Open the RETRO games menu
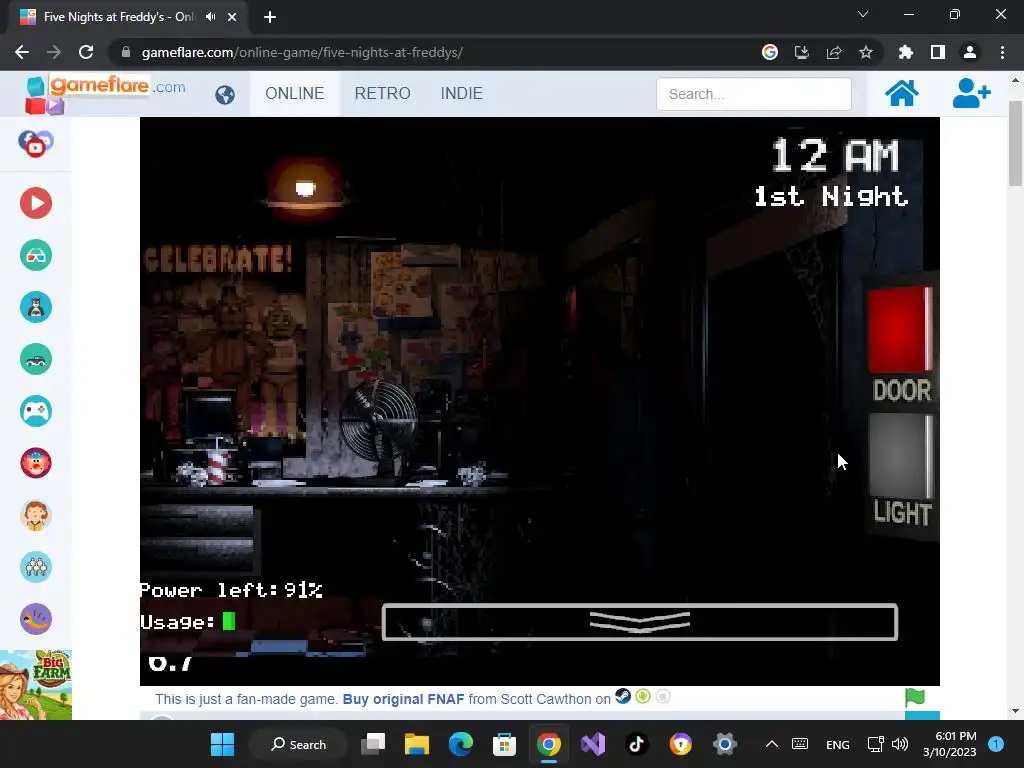 click(383, 93)
